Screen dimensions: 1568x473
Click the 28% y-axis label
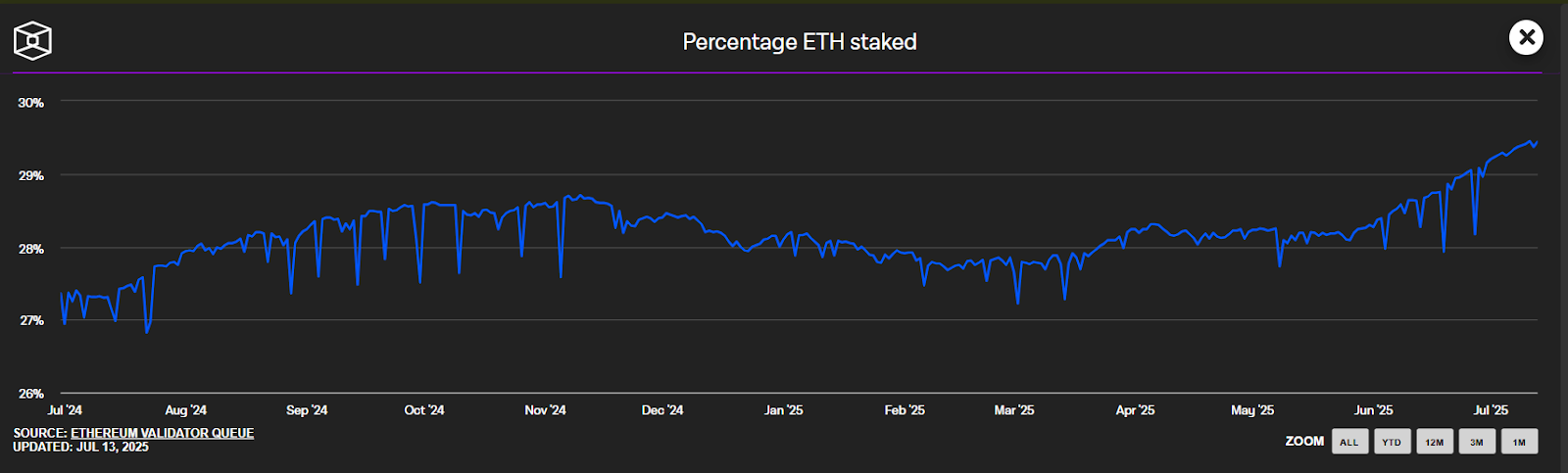coord(31,249)
